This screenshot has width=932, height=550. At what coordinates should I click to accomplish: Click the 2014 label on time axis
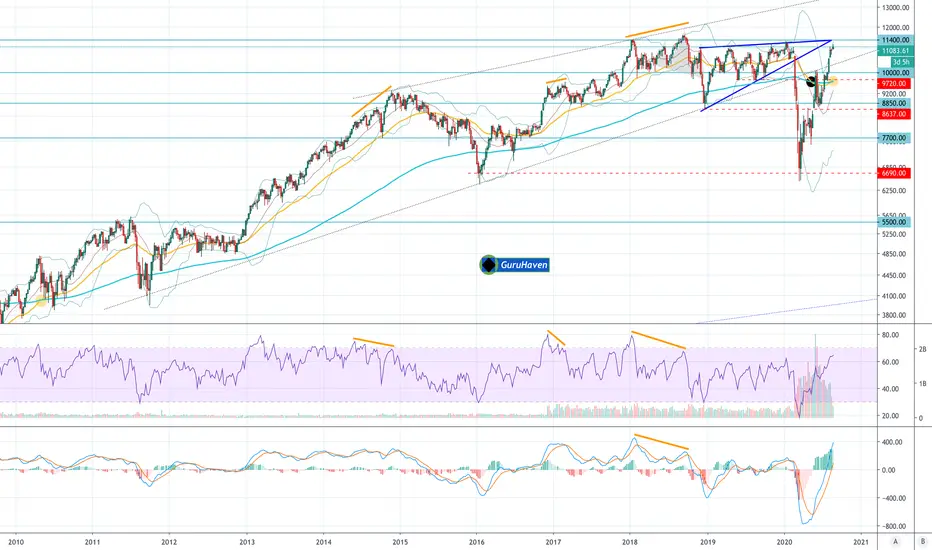[x=323, y=542]
